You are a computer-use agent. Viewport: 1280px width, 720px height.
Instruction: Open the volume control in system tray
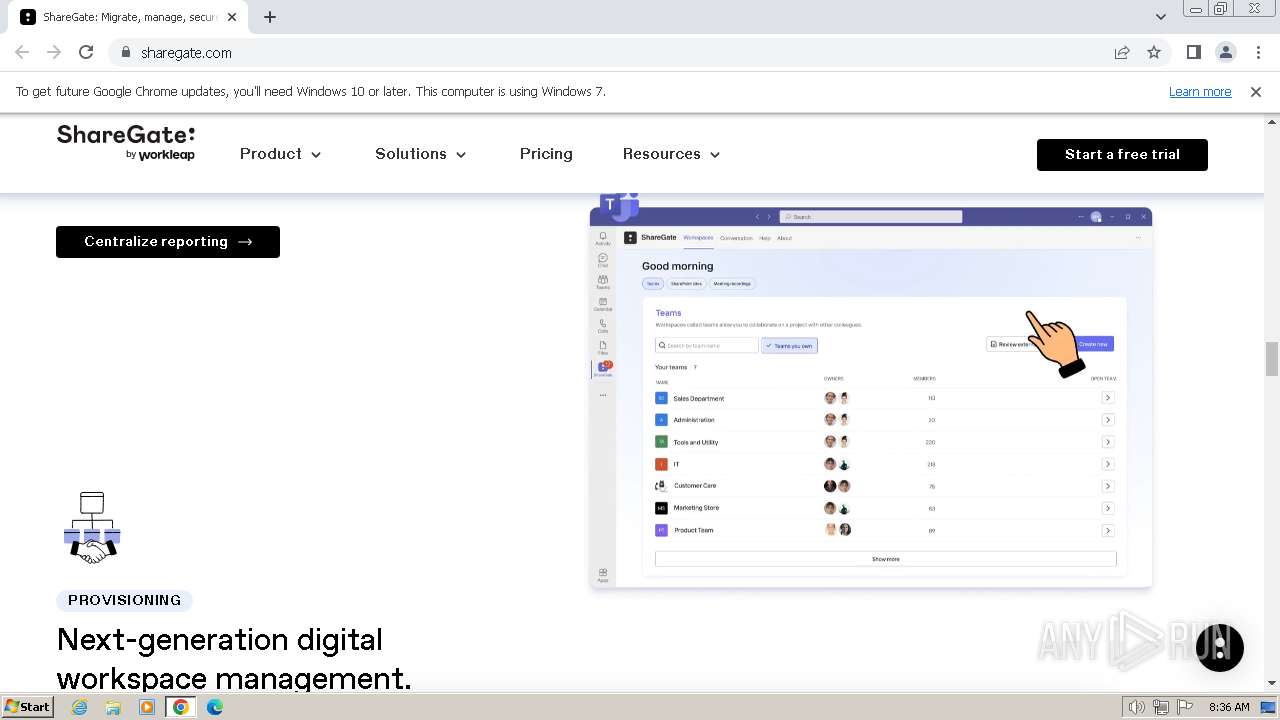click(x=1137, y=707)
